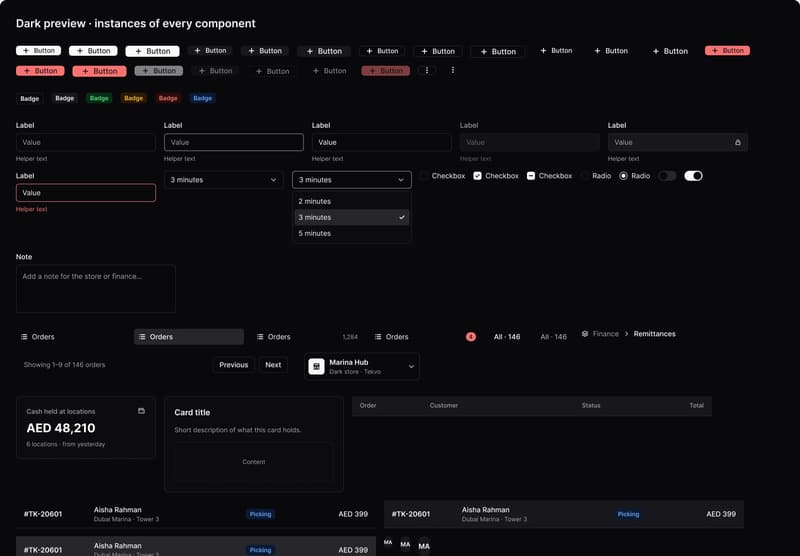Click the lock icon in the Value field

tap(738, 142)
